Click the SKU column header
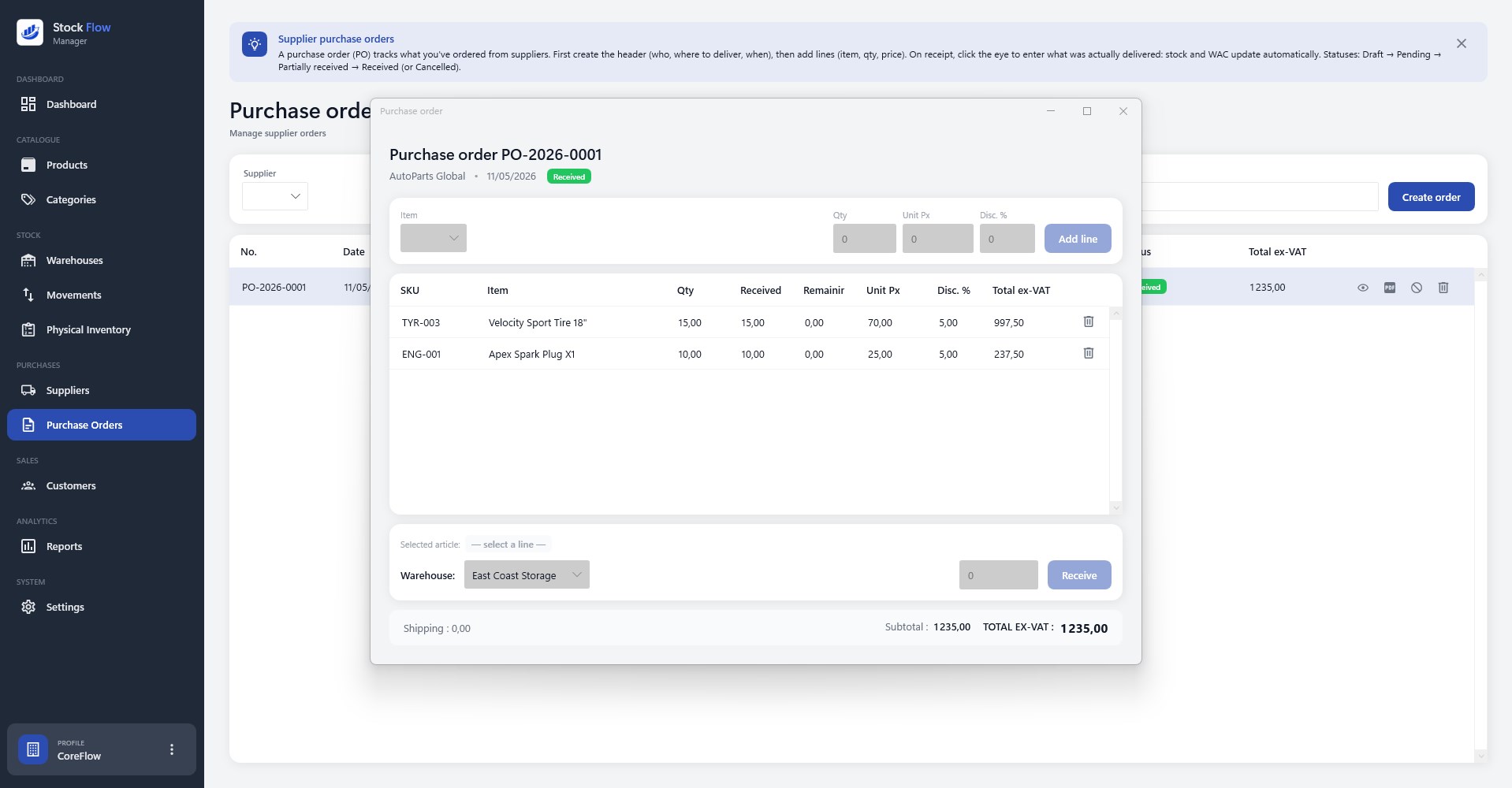 tap(410, 290)
